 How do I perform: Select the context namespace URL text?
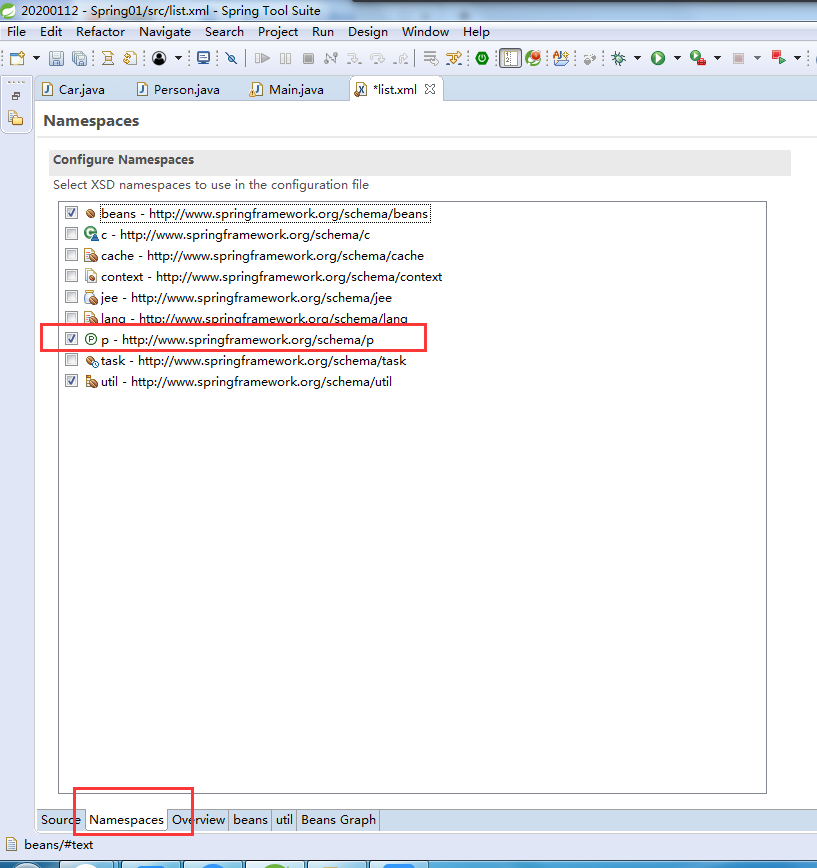tap(299, 276)
